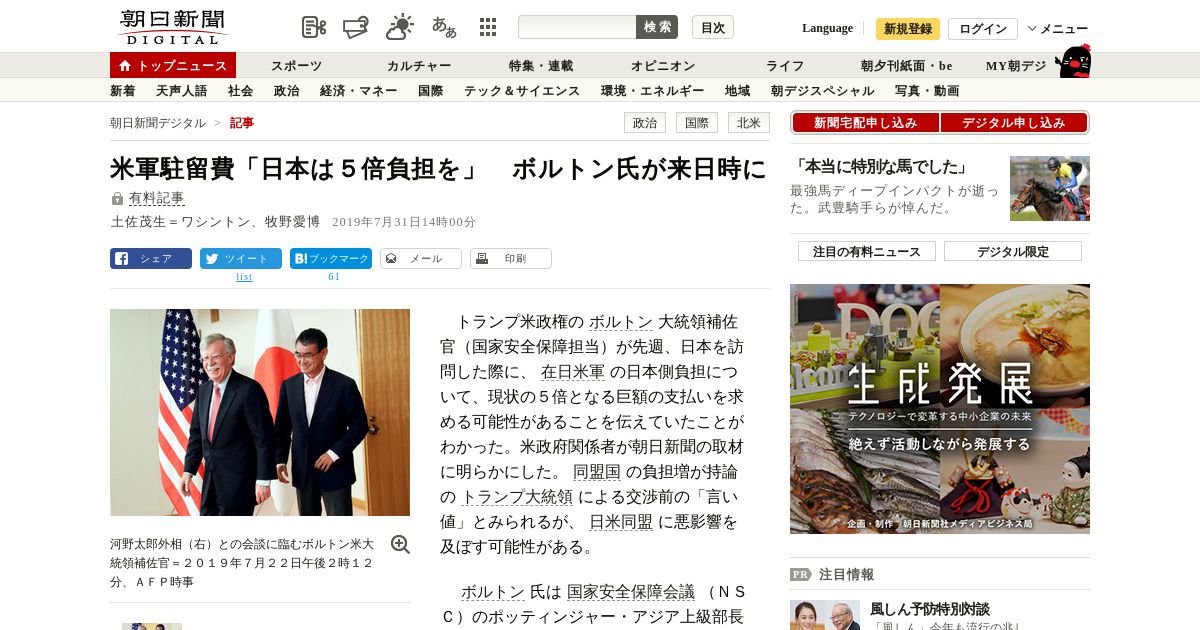This screenshot has width=1200, height=630.
Task: Open the スポーツ tab
Action: pos(297,66)
